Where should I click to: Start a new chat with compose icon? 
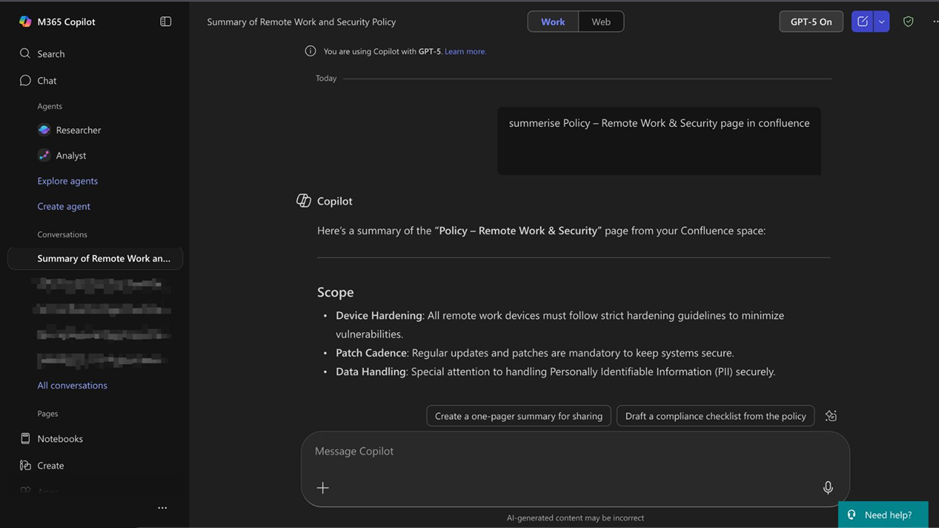(x=862, y=22)
